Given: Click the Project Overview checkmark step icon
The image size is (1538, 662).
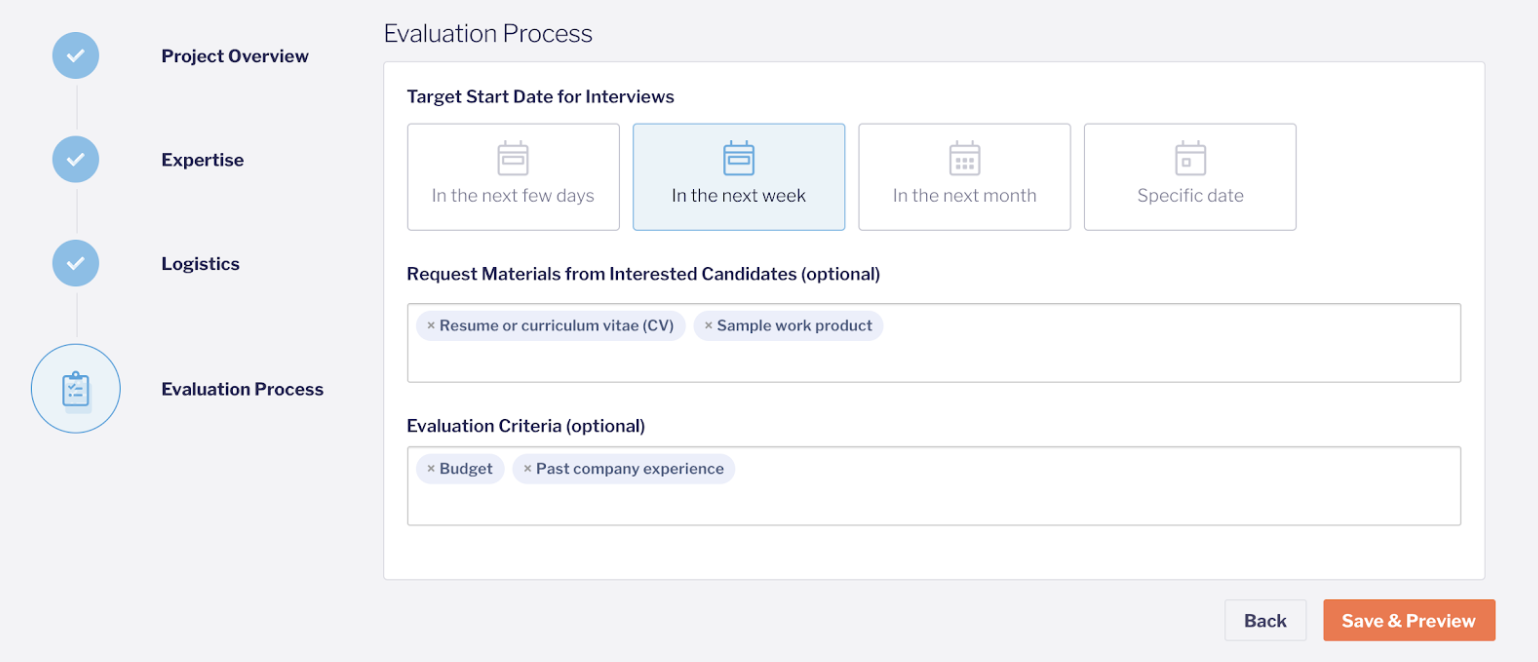Looking at the screenshot, I should tap(76, 56).
